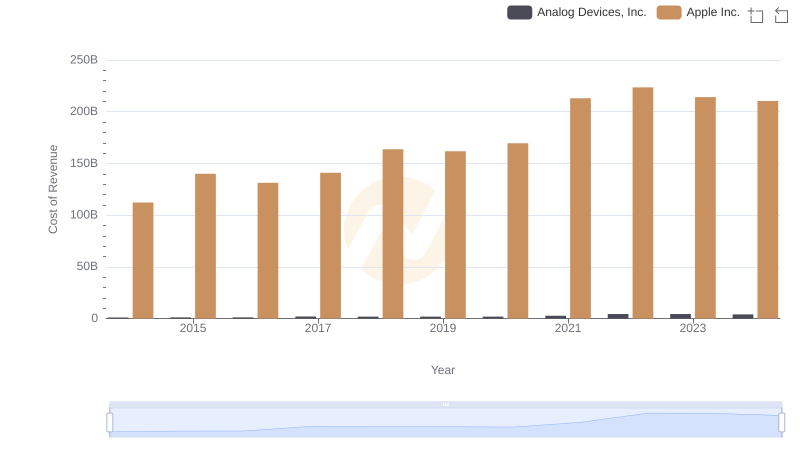The width and height of the screenshot is (800, 461).
Task: Click the Apple bar for 2019
Action: 455,235
